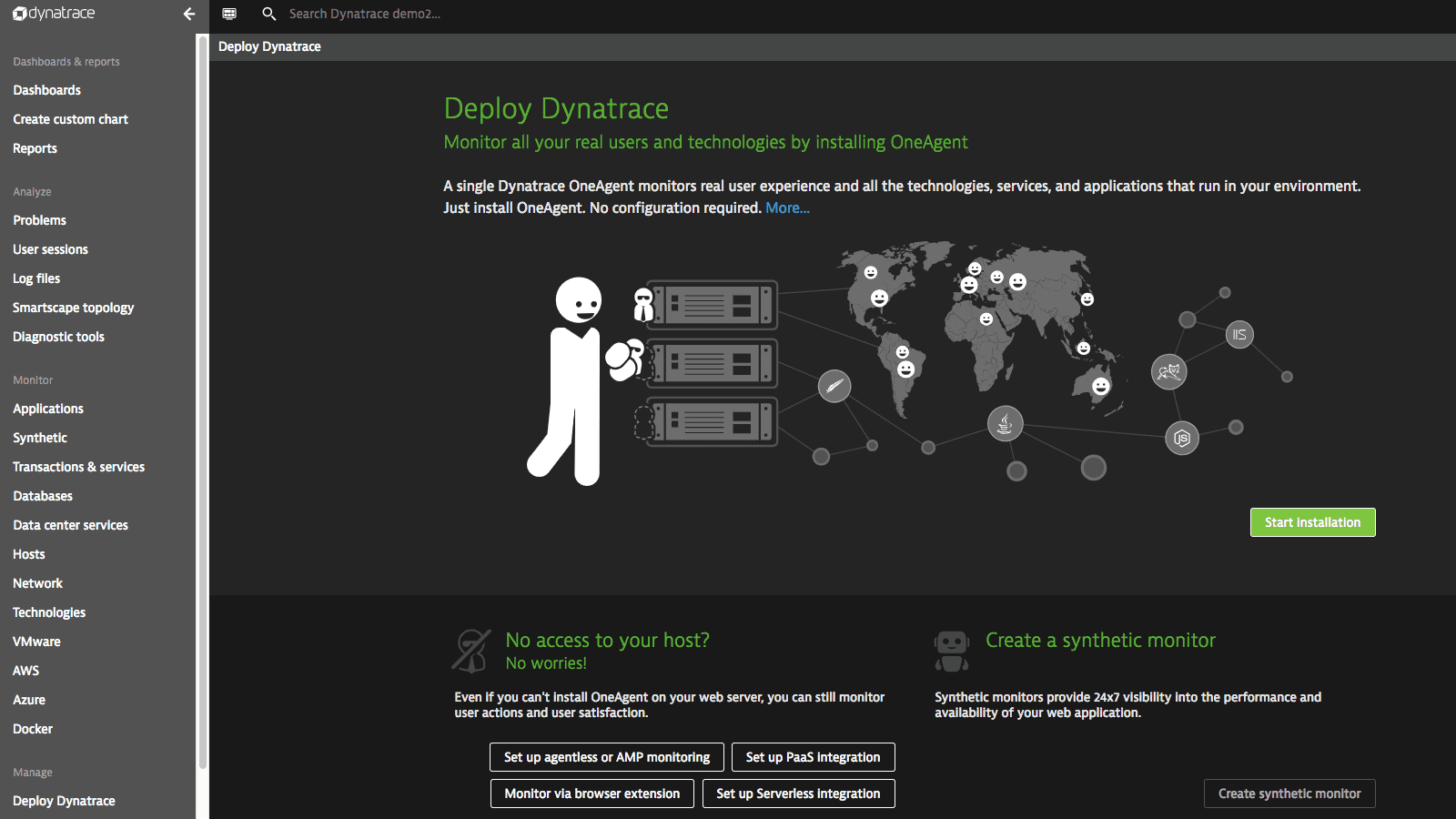Click the Dynatrace logo
Image resolution: width=1456 pixels, height=819 pixels.
(x=54, y=14)
